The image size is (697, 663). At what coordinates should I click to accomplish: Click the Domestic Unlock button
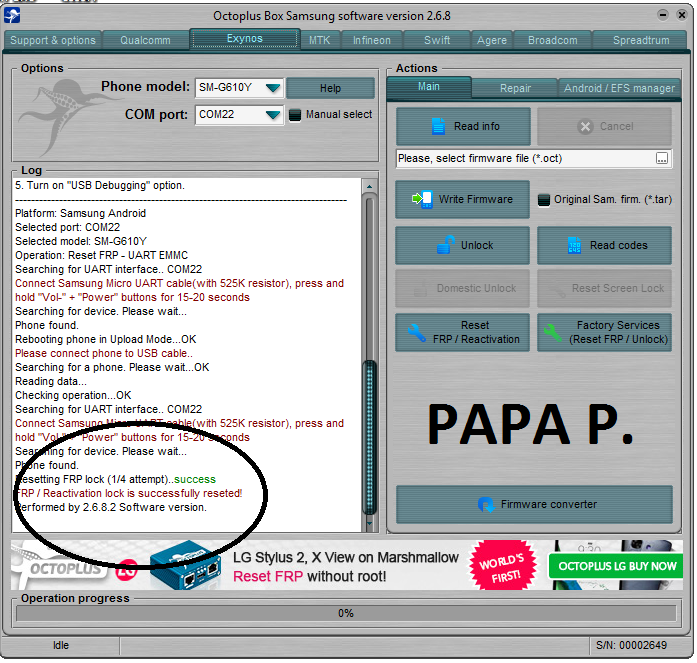[x=462, y=288]
